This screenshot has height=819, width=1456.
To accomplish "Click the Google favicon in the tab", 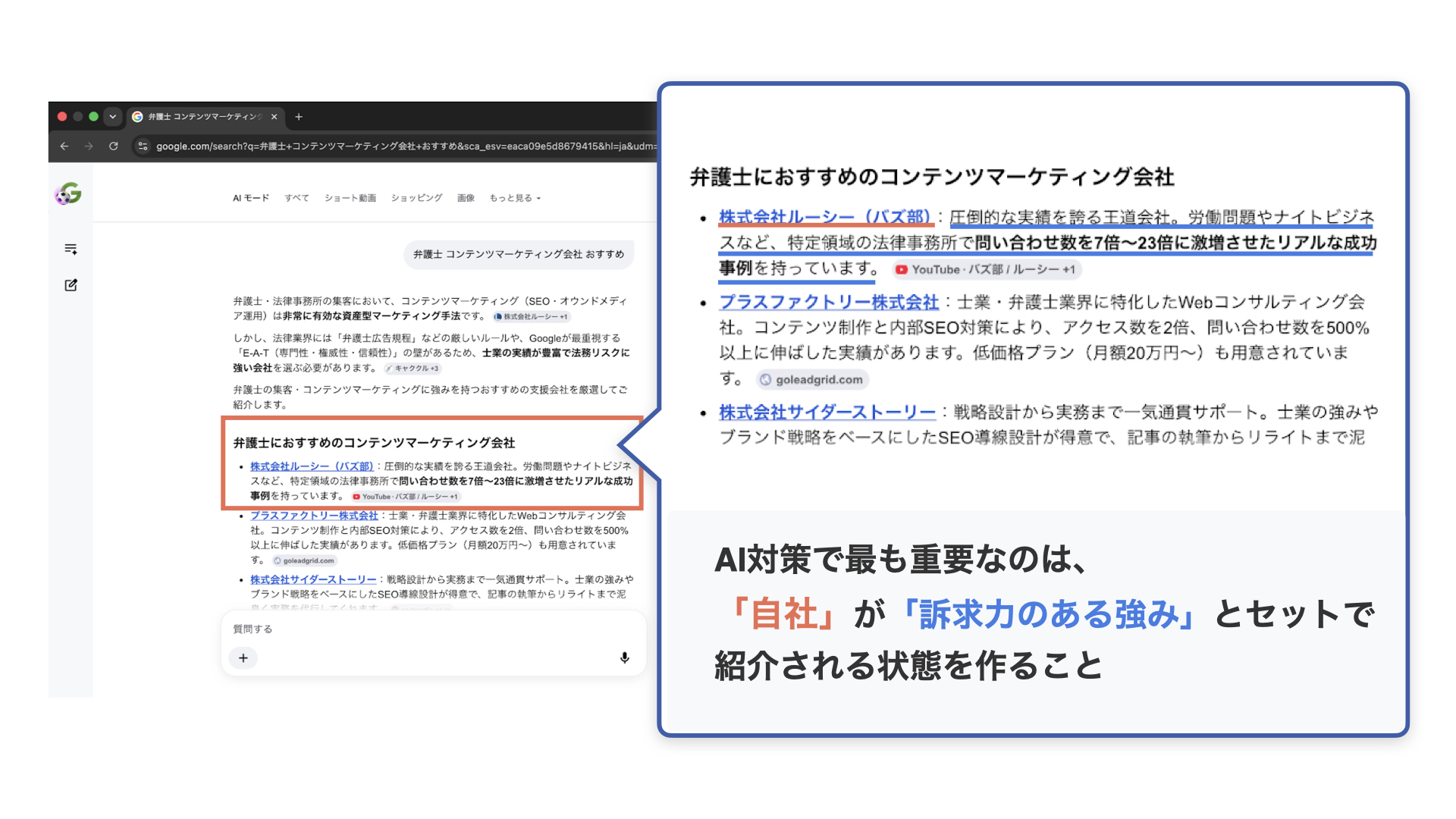I will tap(137, 117).
